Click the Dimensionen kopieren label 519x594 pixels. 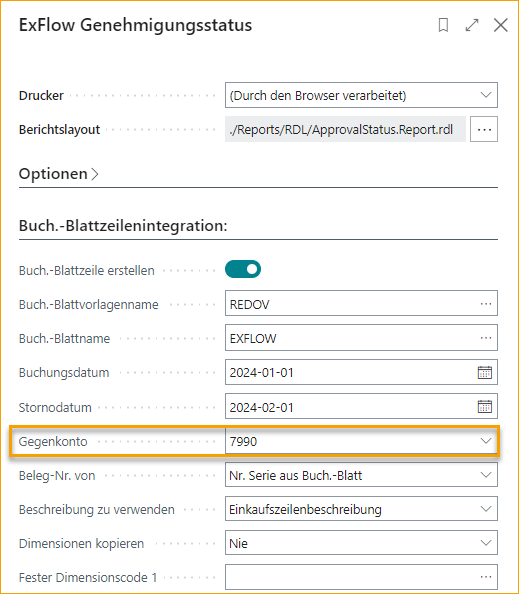81,544
